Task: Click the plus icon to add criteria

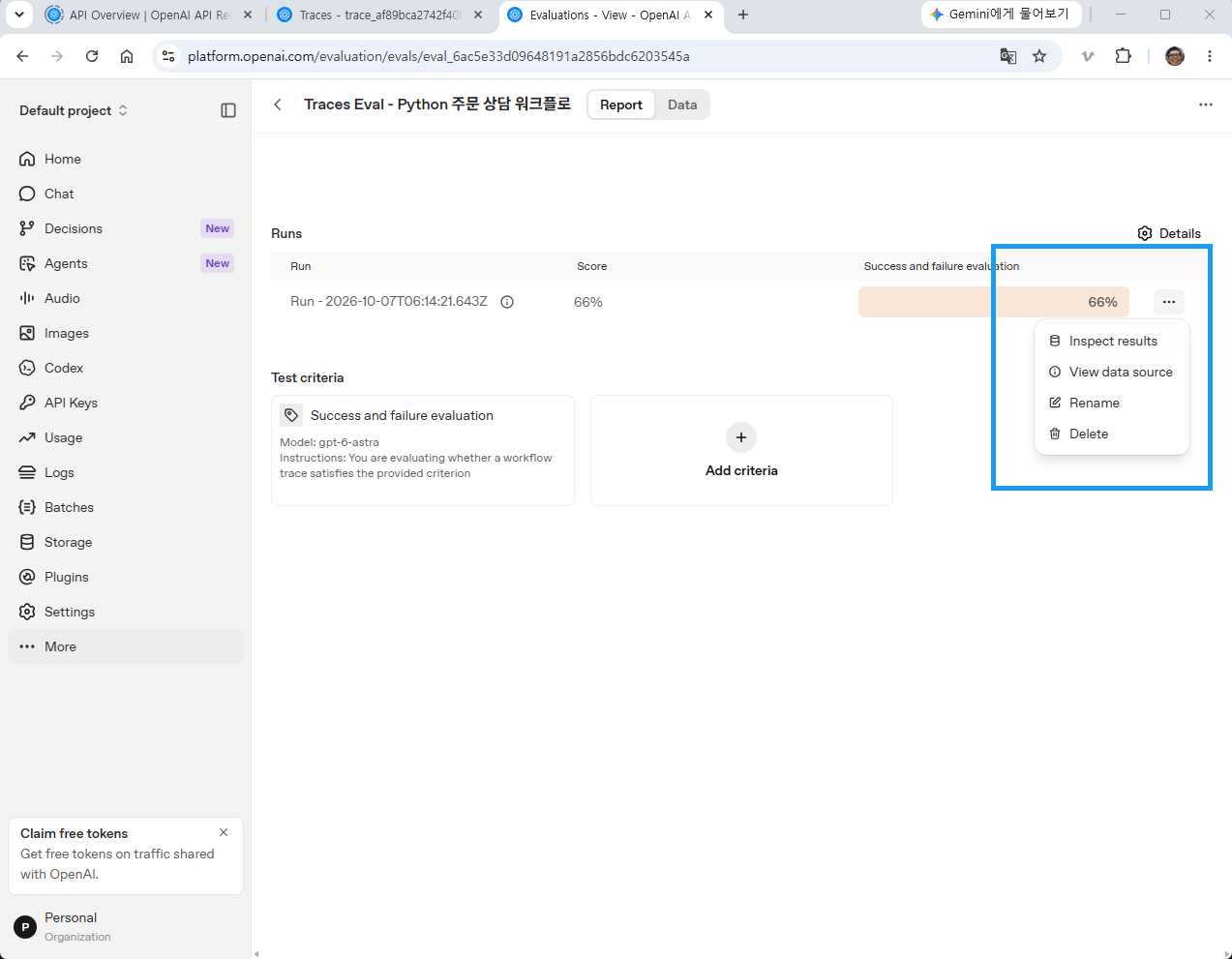Action: [x=741, y=437]
